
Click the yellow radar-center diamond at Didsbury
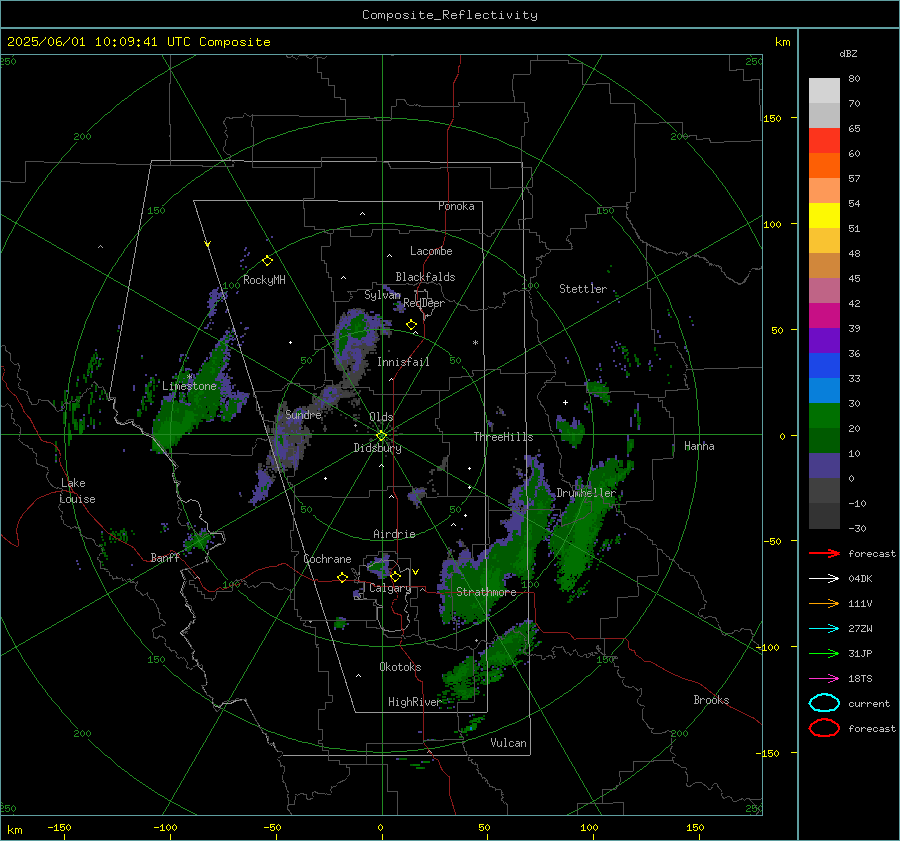click(x=381, y=436)
